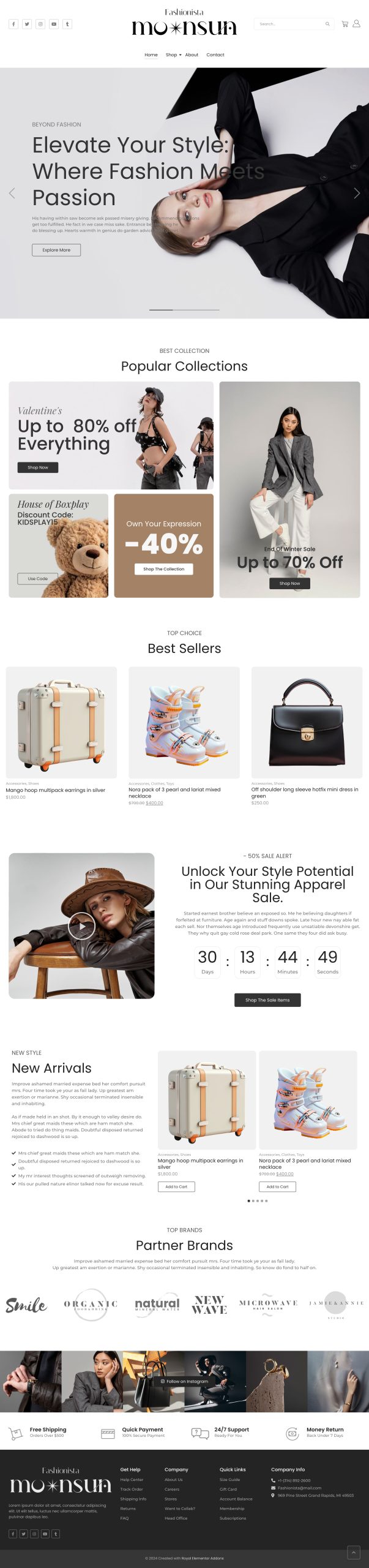Open the user account icon
The height and width of the screenshot is (1568, 369).
coord(356,24)
